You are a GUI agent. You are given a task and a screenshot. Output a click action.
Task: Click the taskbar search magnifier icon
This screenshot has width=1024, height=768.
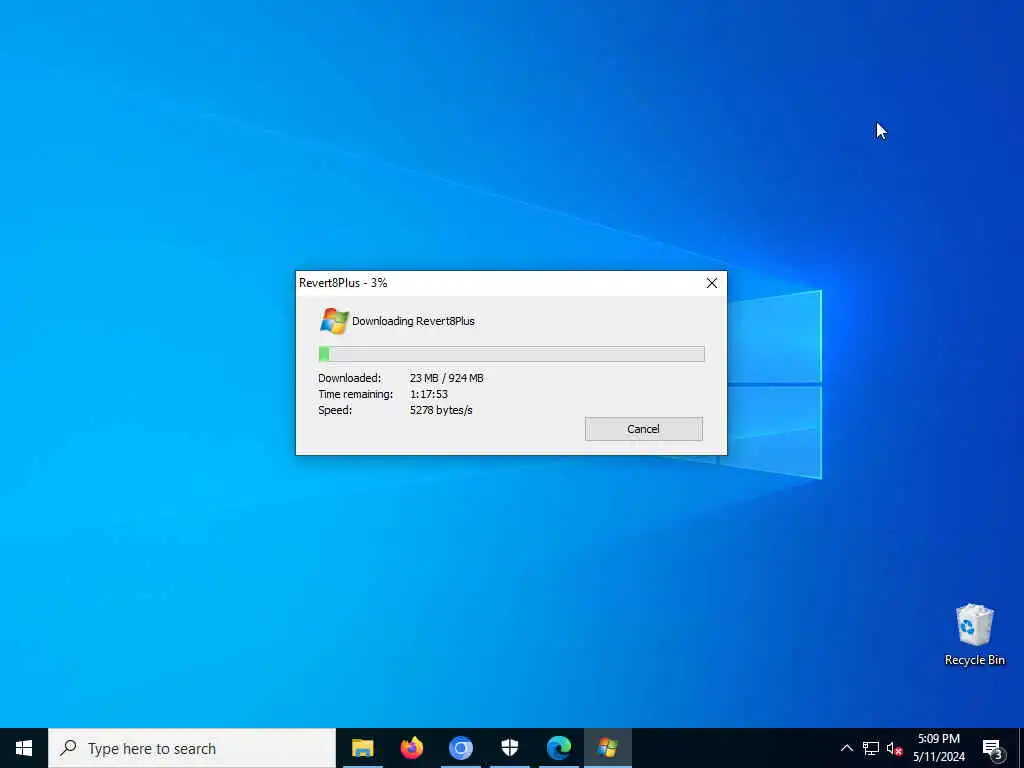68,748
